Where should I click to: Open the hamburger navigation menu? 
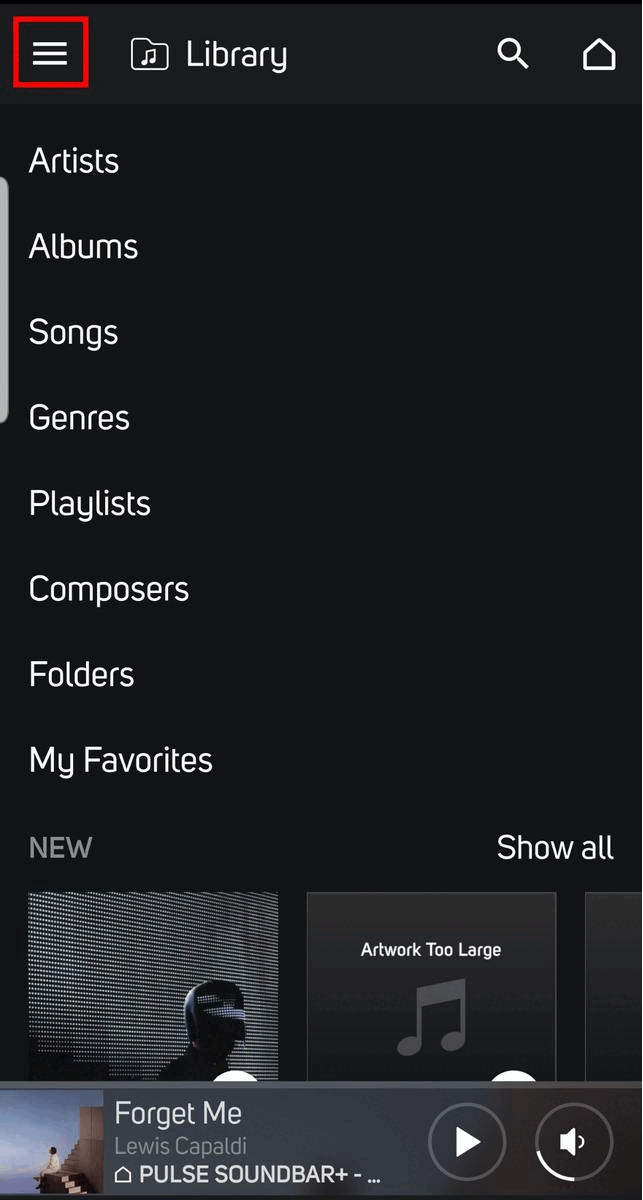click(50, 53)
